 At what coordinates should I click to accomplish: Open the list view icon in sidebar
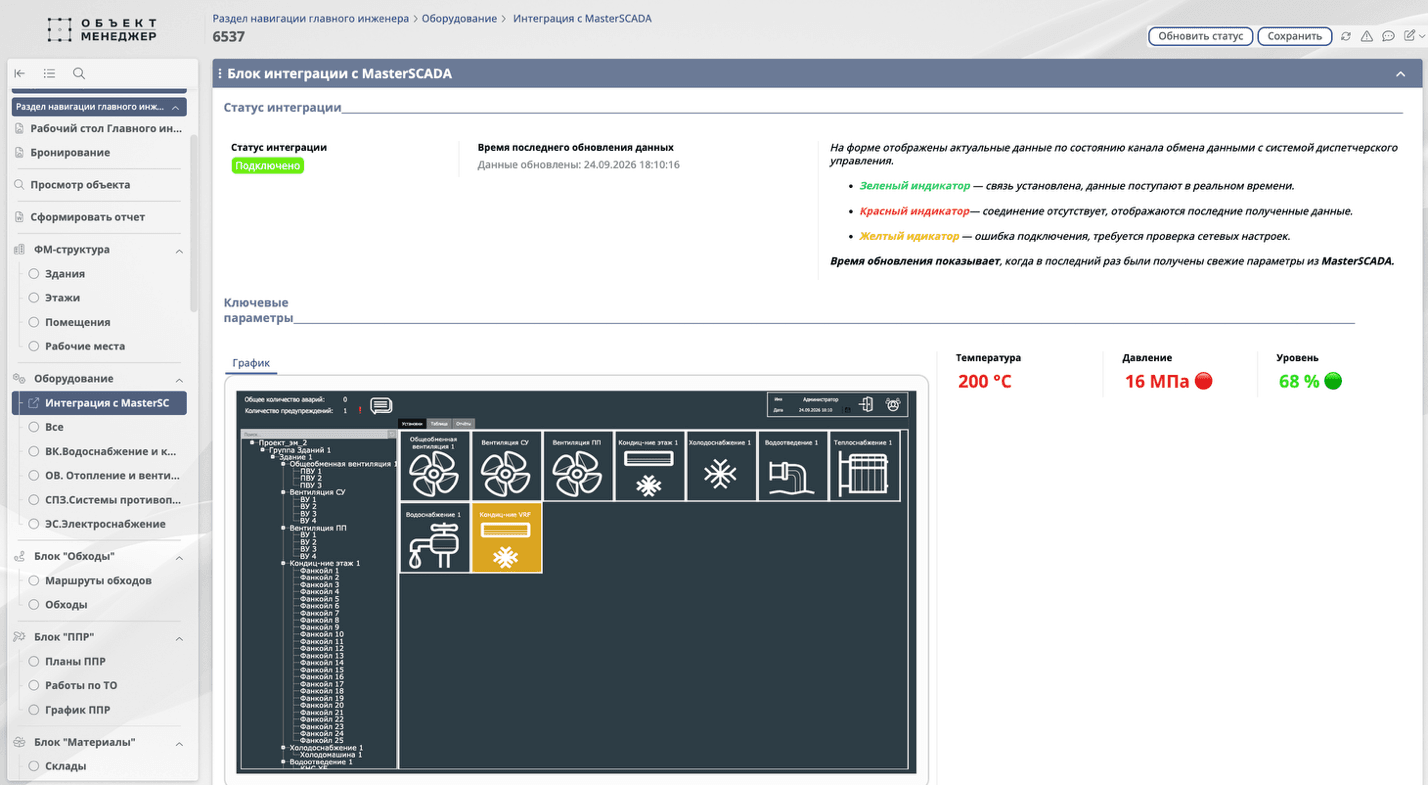click(49, 73)
